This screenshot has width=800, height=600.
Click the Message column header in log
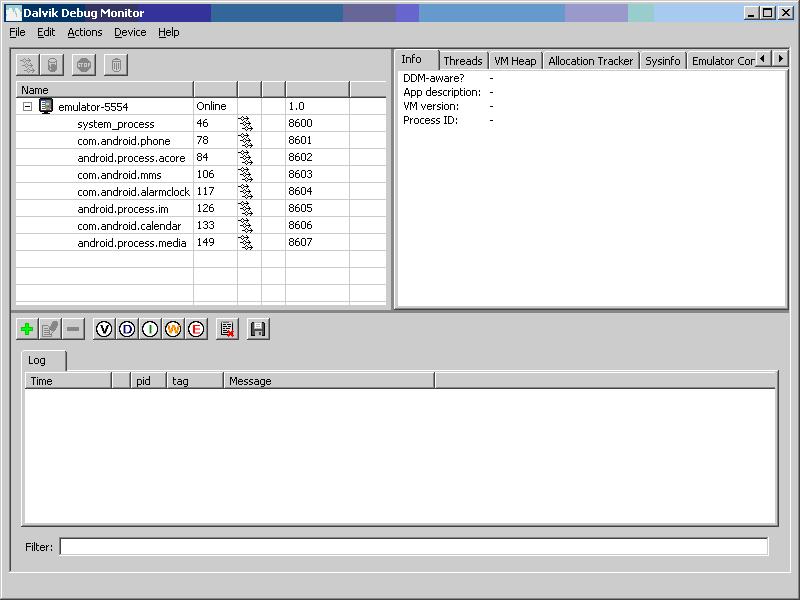pos(329,381)
